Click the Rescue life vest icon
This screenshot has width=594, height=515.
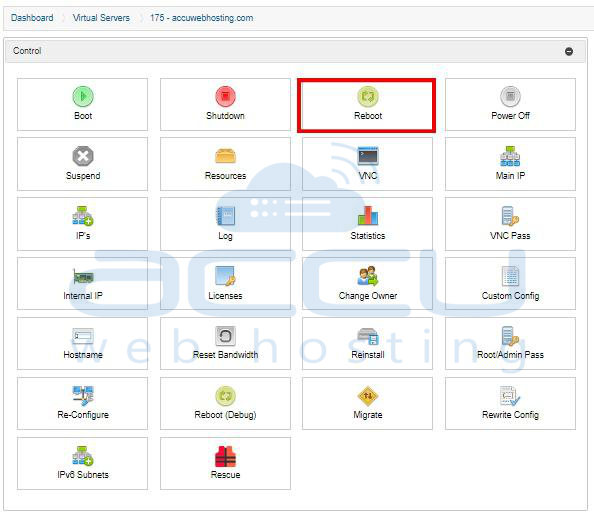[225, 456]
